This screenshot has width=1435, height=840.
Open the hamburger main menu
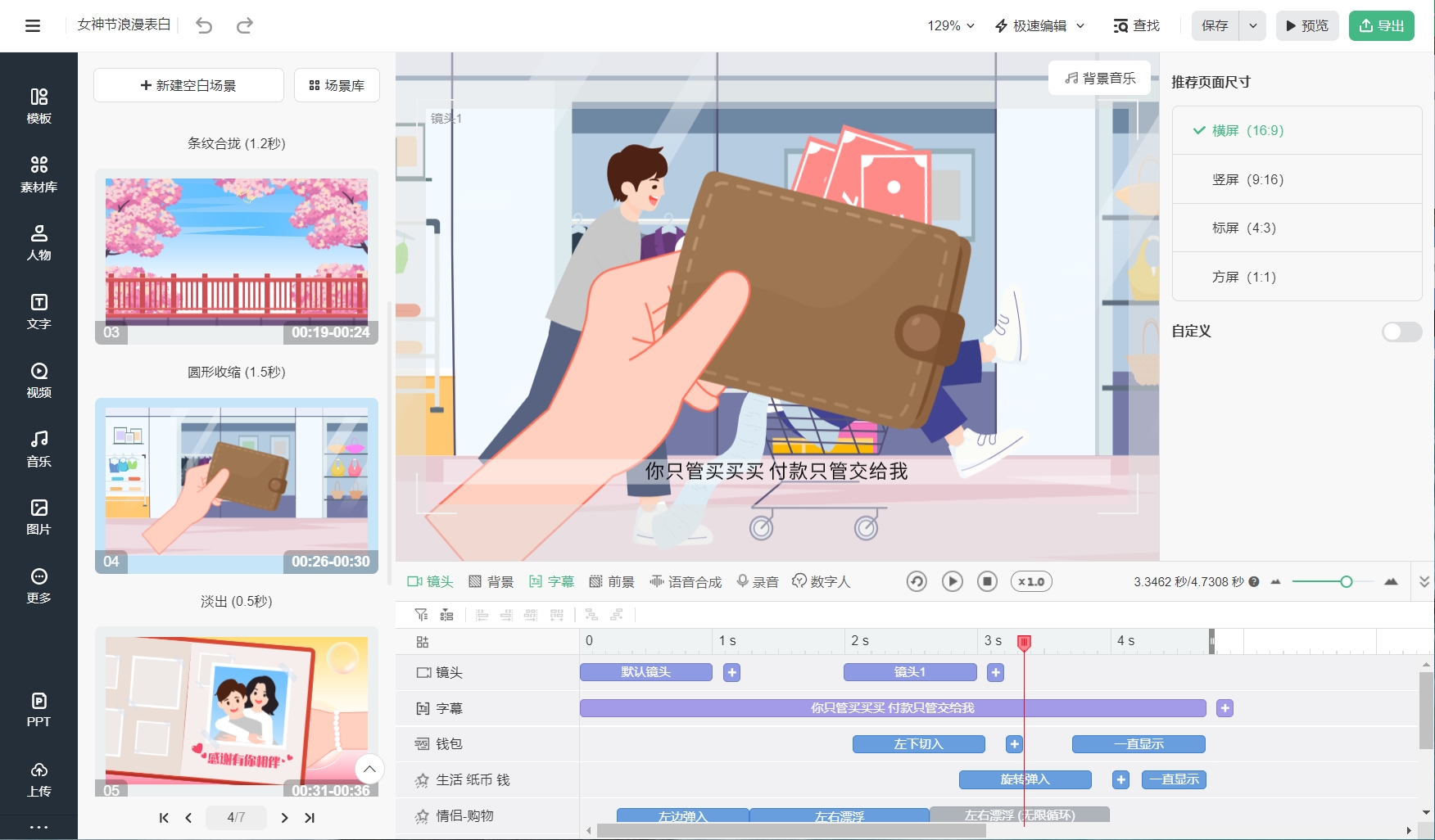tap(33, 25)
